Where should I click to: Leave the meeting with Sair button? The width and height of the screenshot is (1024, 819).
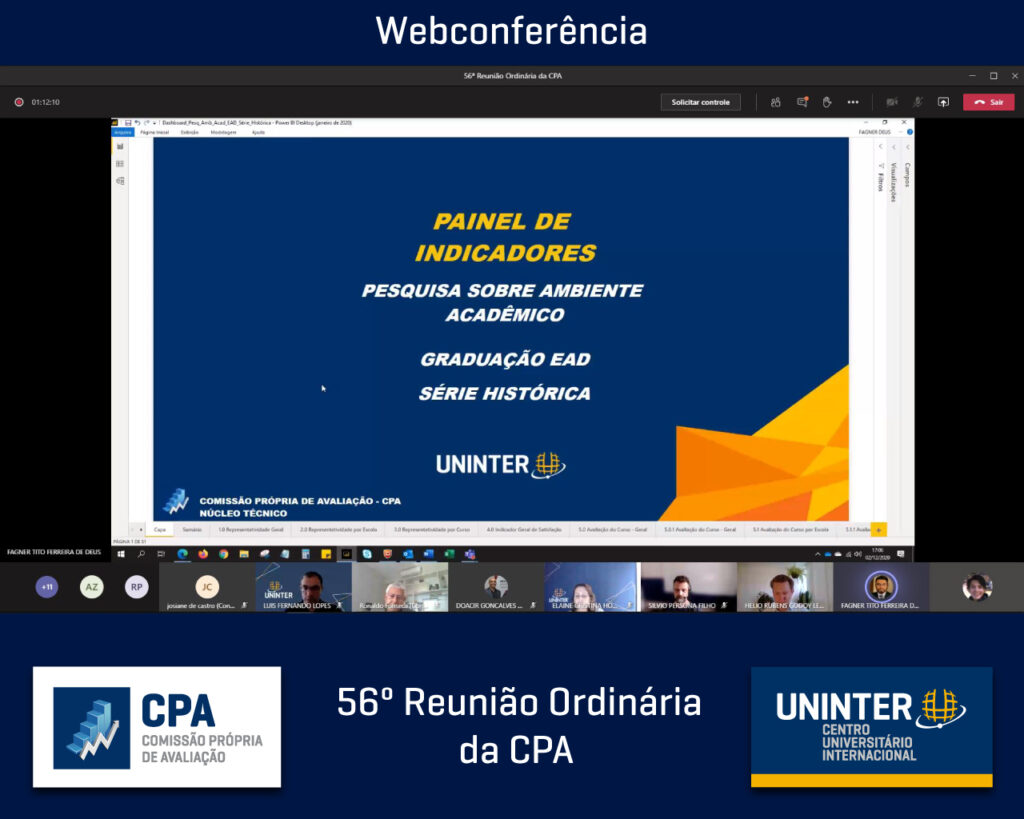click(988, 102)
